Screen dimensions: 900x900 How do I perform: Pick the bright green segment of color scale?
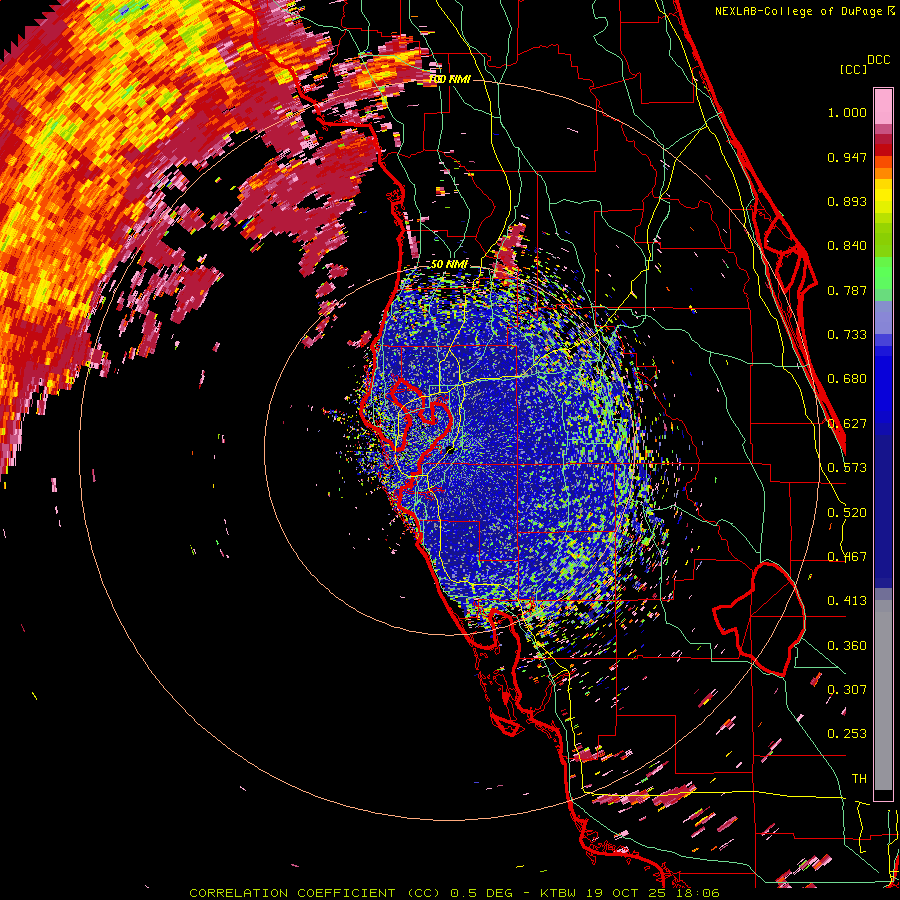pyautogui.click(x=883, y=273)
